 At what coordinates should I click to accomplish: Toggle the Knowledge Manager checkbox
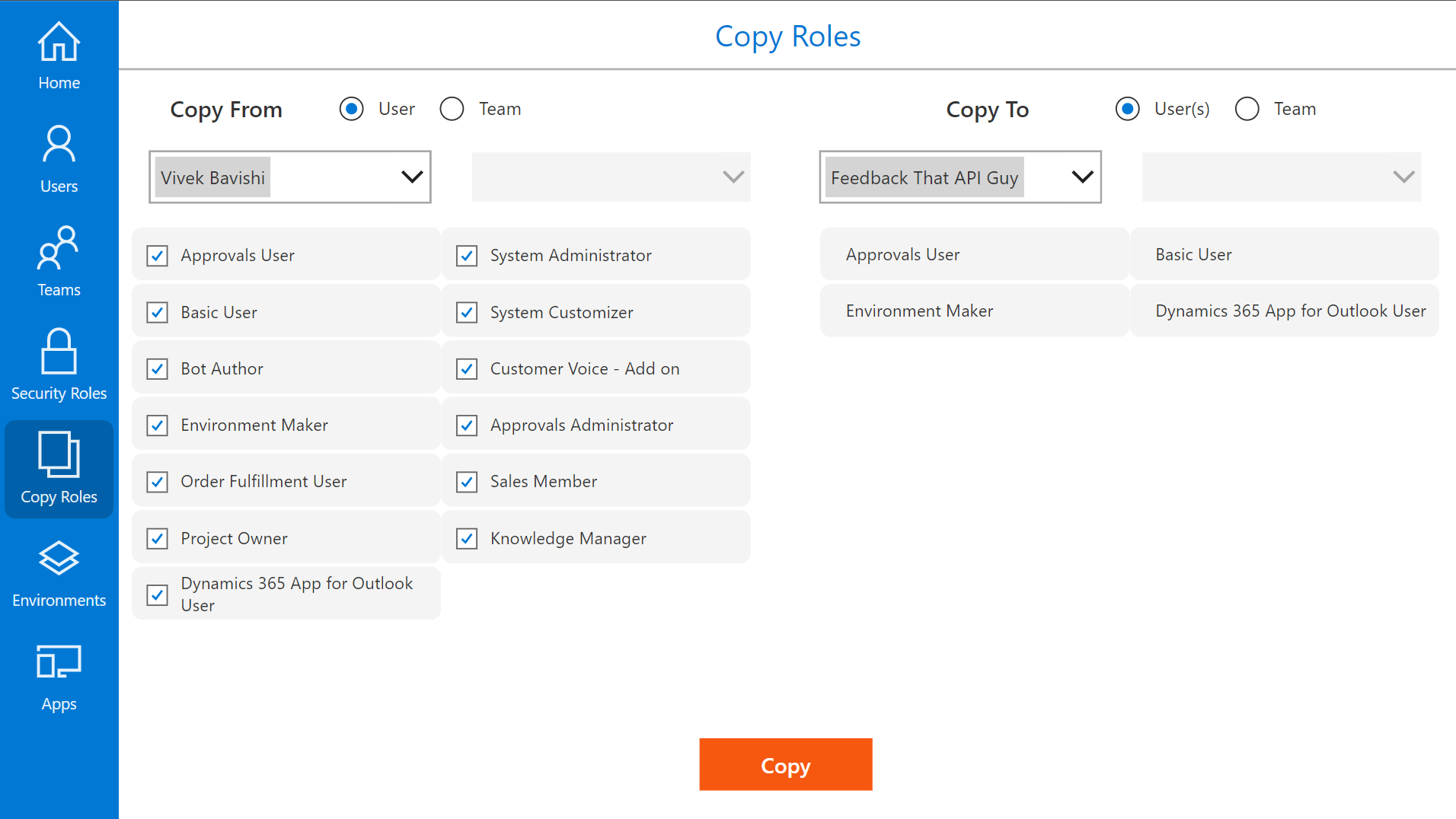pyautogui.click(x=467, y=539)
